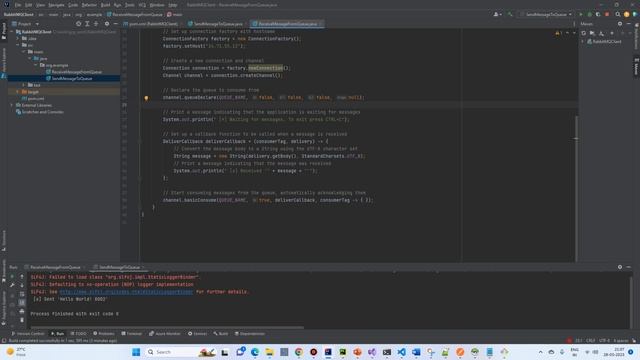Click the Build hammer icon in toolbar
This screenshot has height=360, width=640.
[510, 14]
